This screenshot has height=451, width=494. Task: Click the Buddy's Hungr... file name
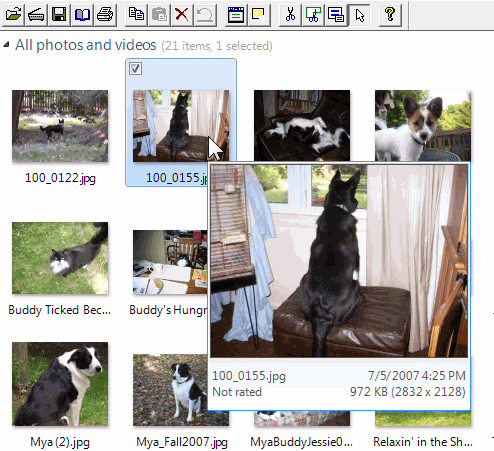pos(168,310)
